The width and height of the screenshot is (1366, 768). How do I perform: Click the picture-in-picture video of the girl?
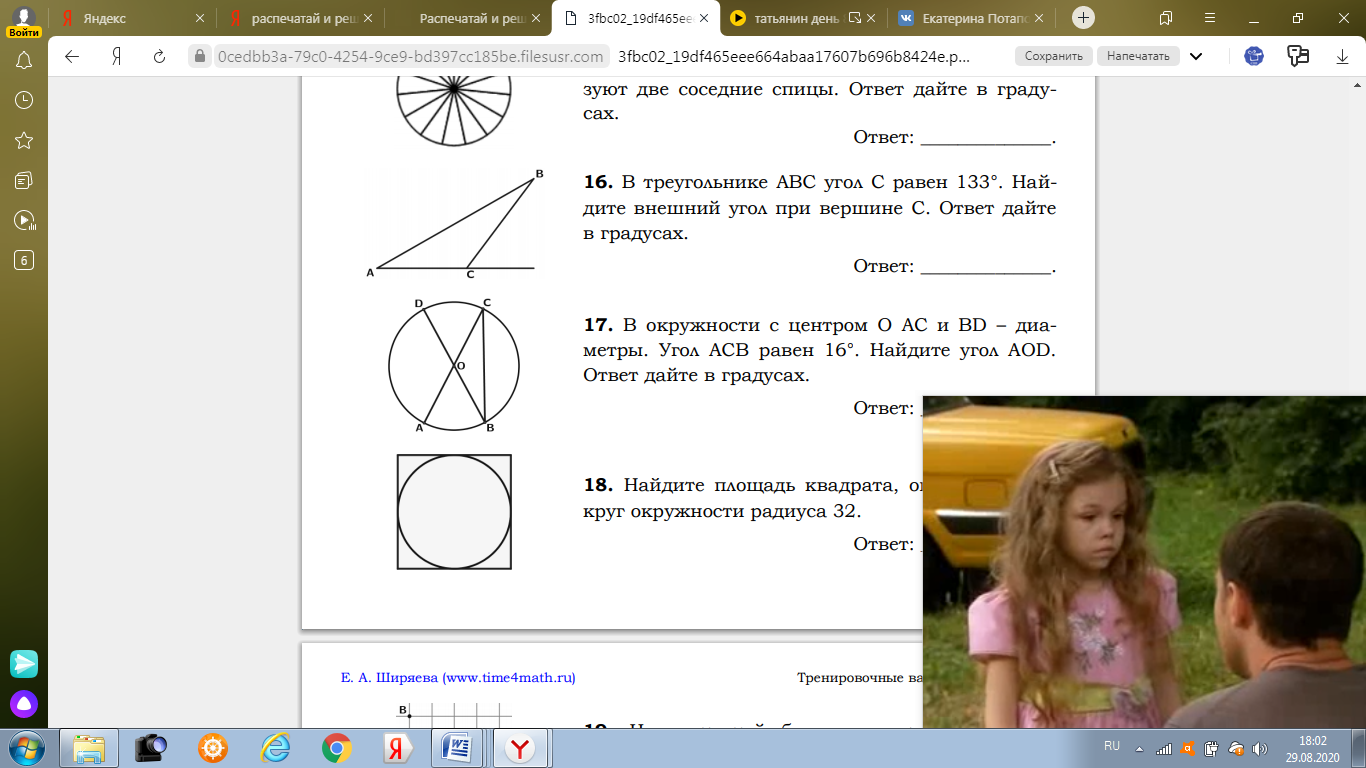[x=1144, y=562]
